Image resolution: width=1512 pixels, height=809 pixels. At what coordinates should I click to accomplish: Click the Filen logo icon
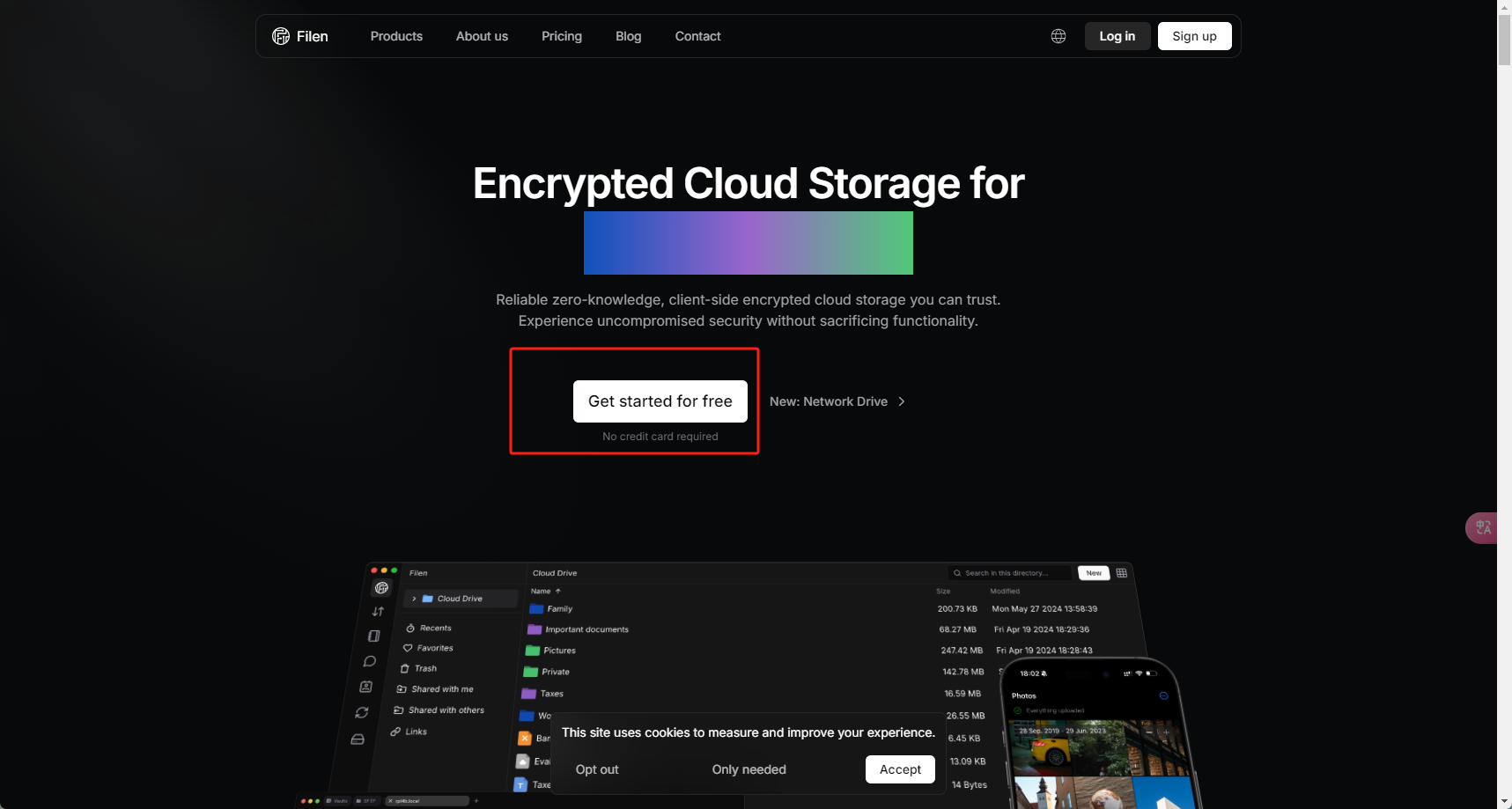281,36
